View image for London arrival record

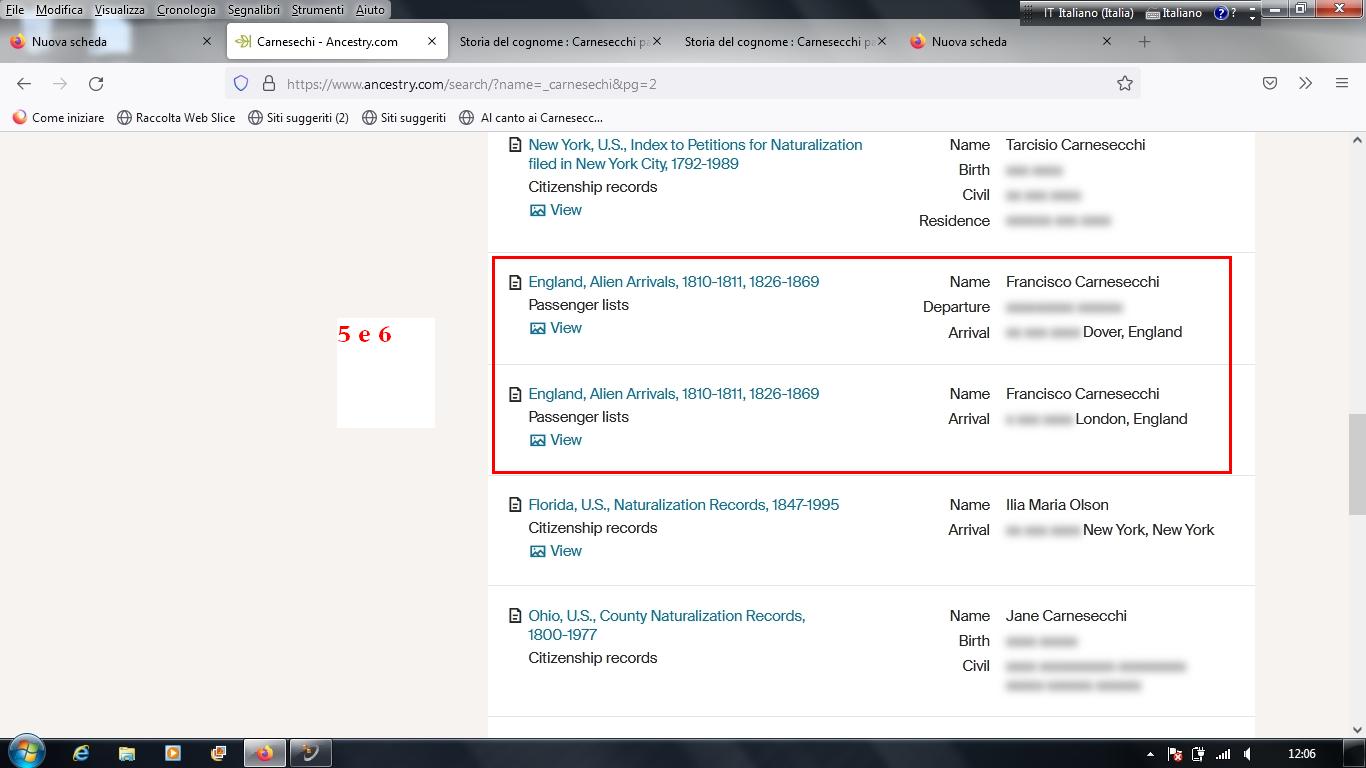[x=555, y=440]
